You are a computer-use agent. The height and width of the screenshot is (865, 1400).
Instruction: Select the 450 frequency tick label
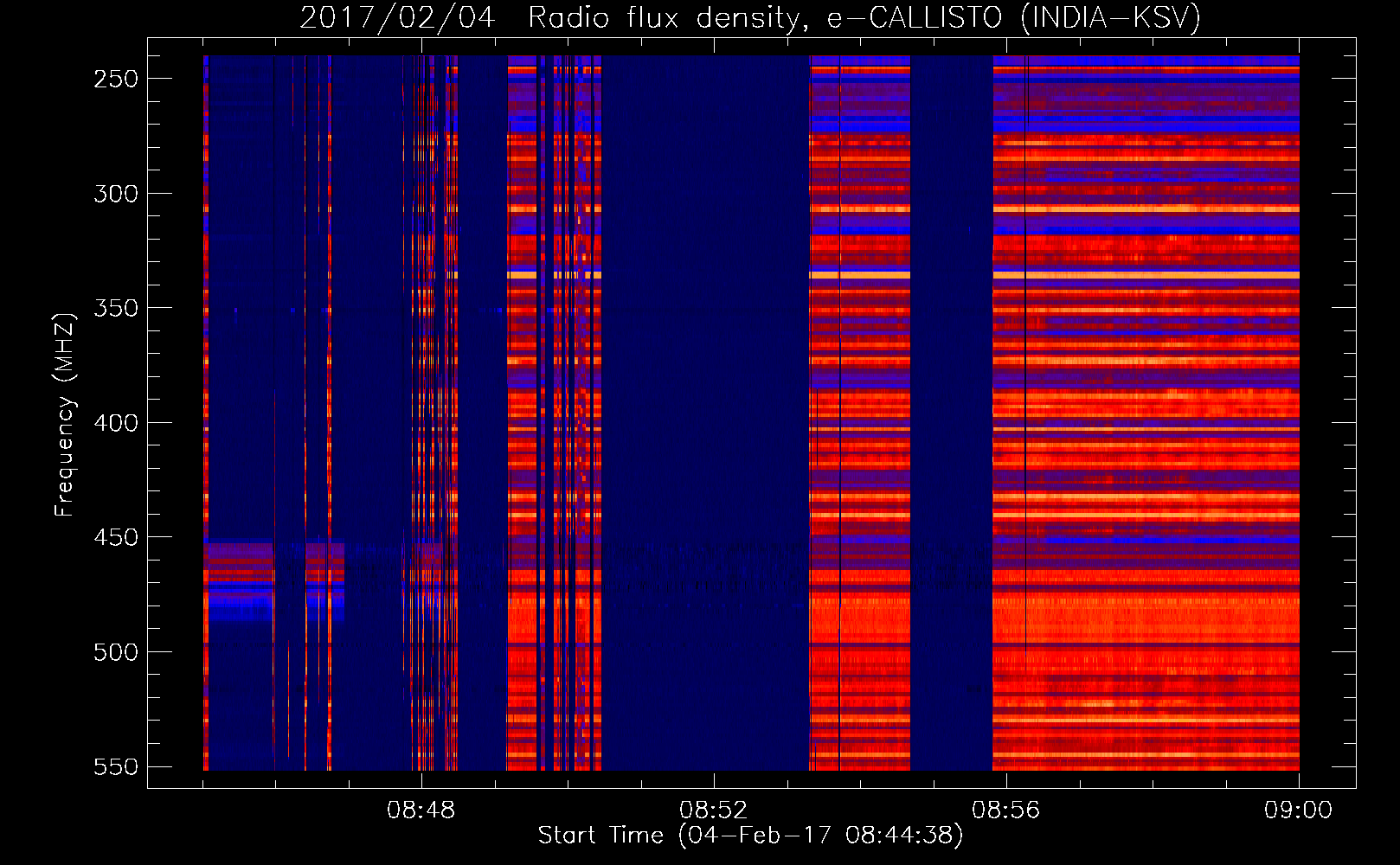coord(116,537)
